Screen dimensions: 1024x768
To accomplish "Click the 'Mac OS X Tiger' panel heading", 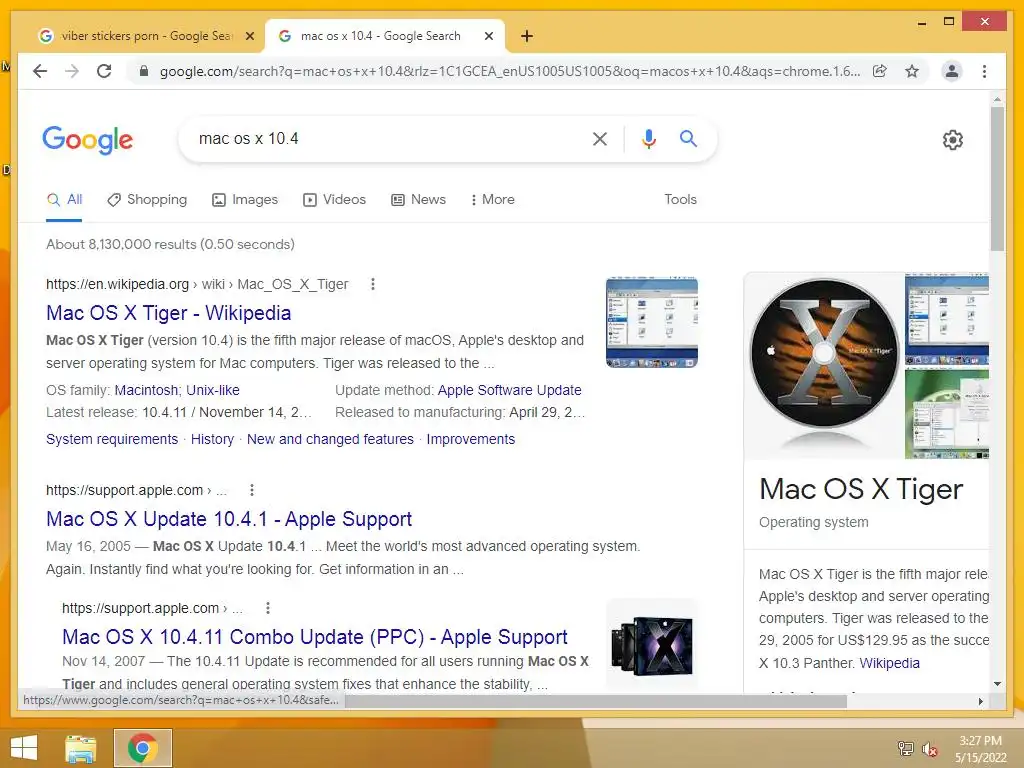I will pos(861,489).
